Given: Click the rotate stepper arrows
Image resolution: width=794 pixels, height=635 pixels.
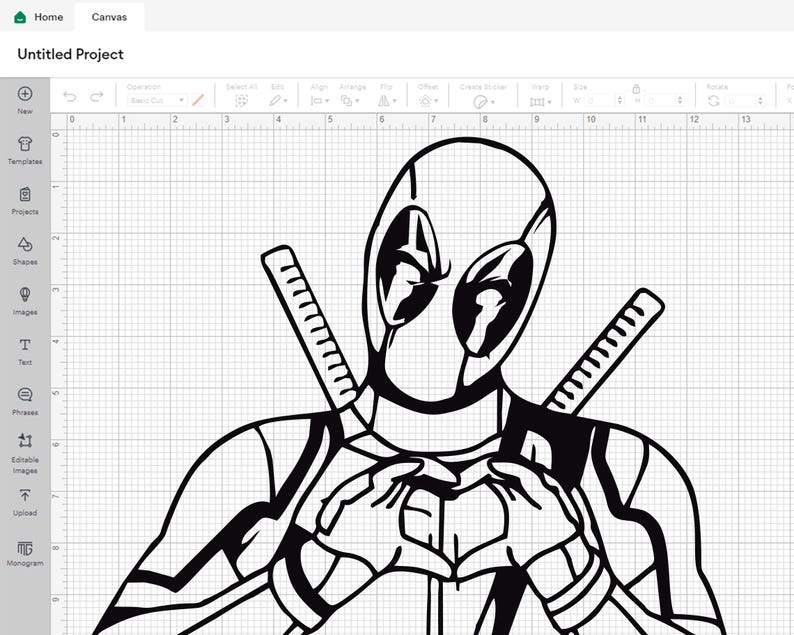Looking at the screenshot, I should (x=760, y=101).
